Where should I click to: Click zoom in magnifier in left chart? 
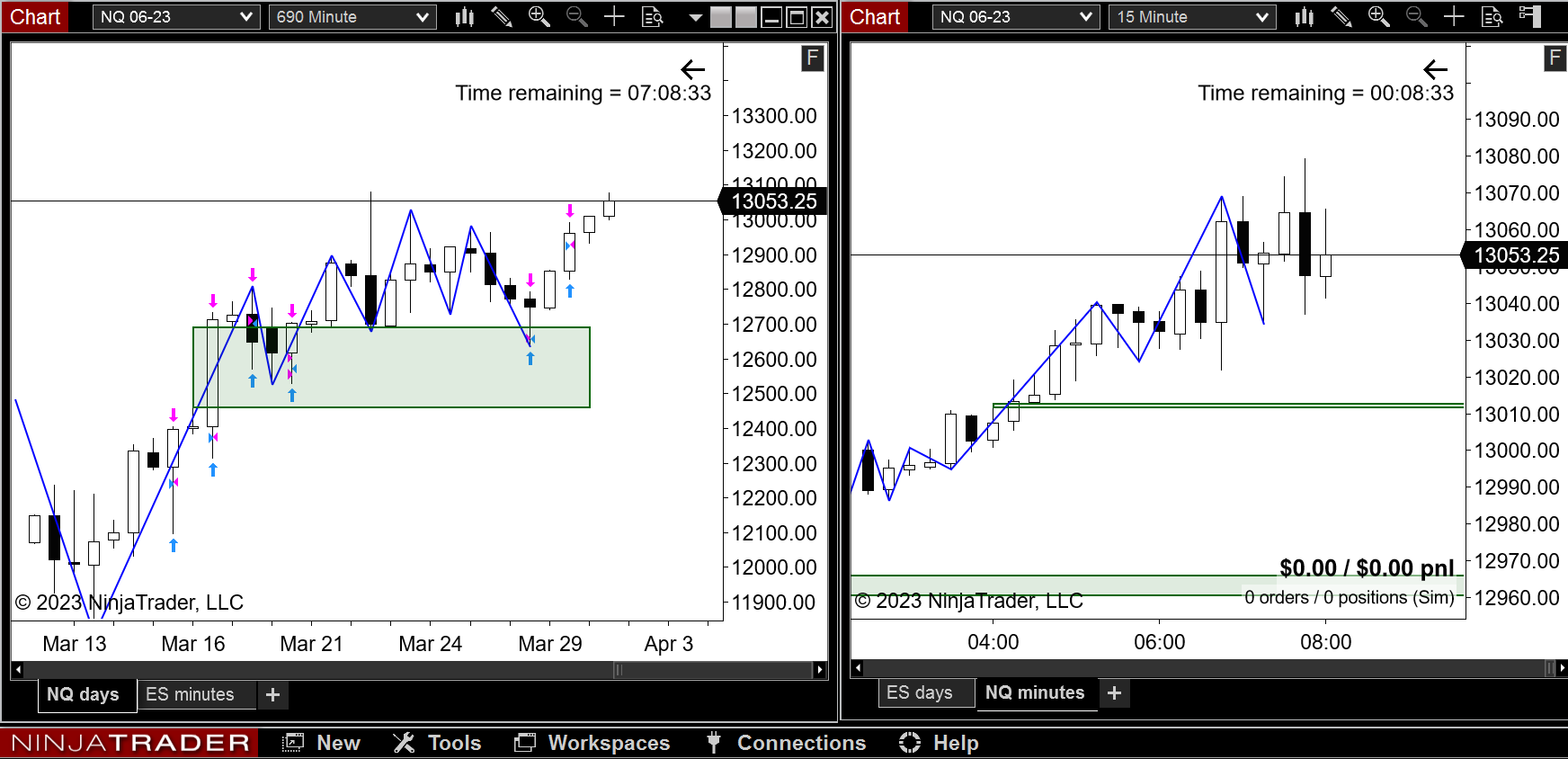539,16
